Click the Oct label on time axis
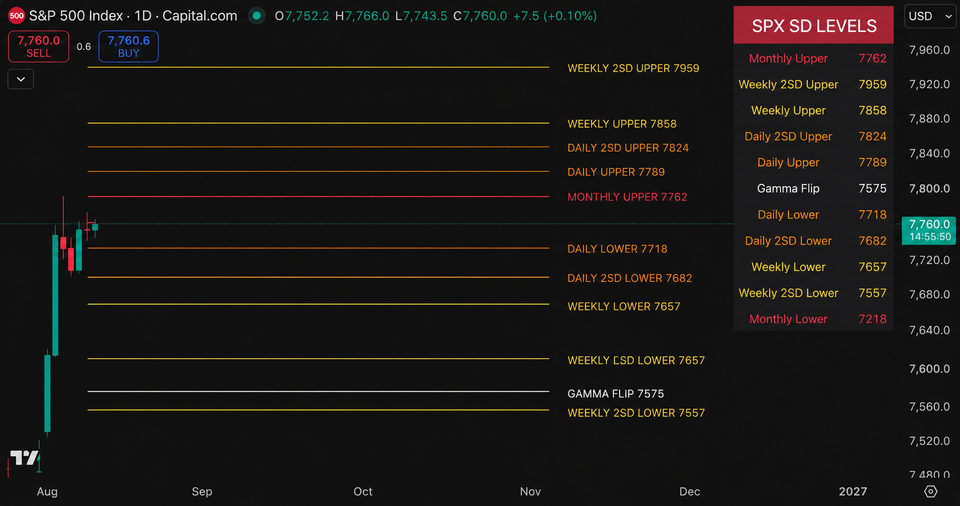Image resolution: width=960 pixels, height=506 pixels. click(363, 491)
